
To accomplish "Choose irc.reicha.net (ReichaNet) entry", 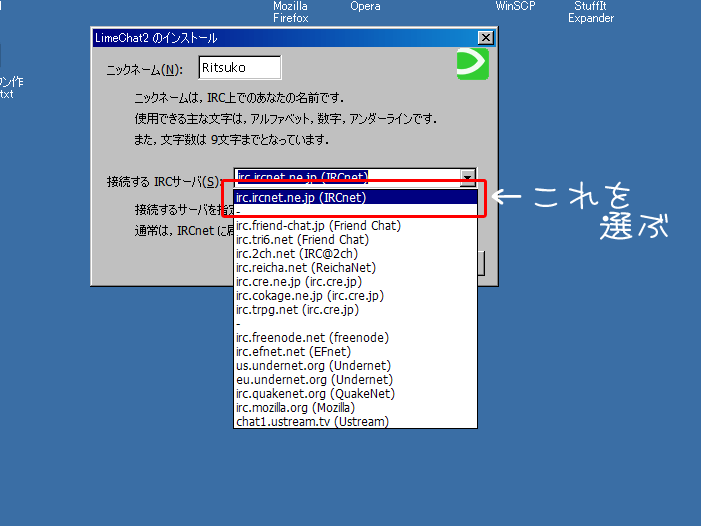I will click(x=355, y=268).
